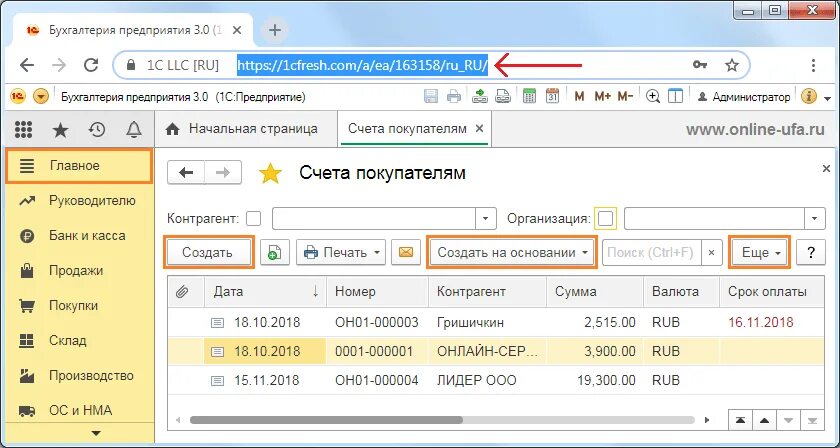840x448 pixels.
Task: Click the printer icon in the top toolbar
Action: (454, 96)
